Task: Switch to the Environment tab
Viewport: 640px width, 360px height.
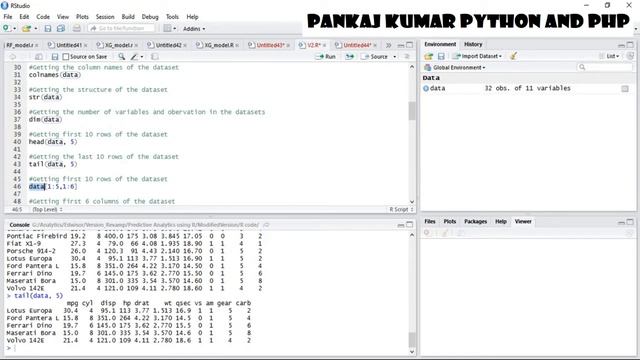Action: click(440, 44)
